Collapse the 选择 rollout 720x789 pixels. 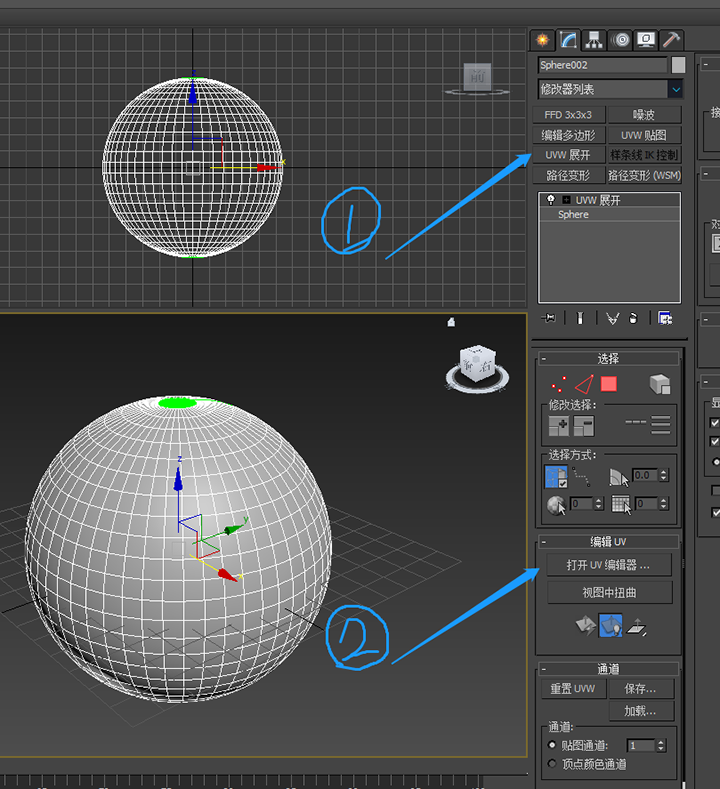click(544, 359)
